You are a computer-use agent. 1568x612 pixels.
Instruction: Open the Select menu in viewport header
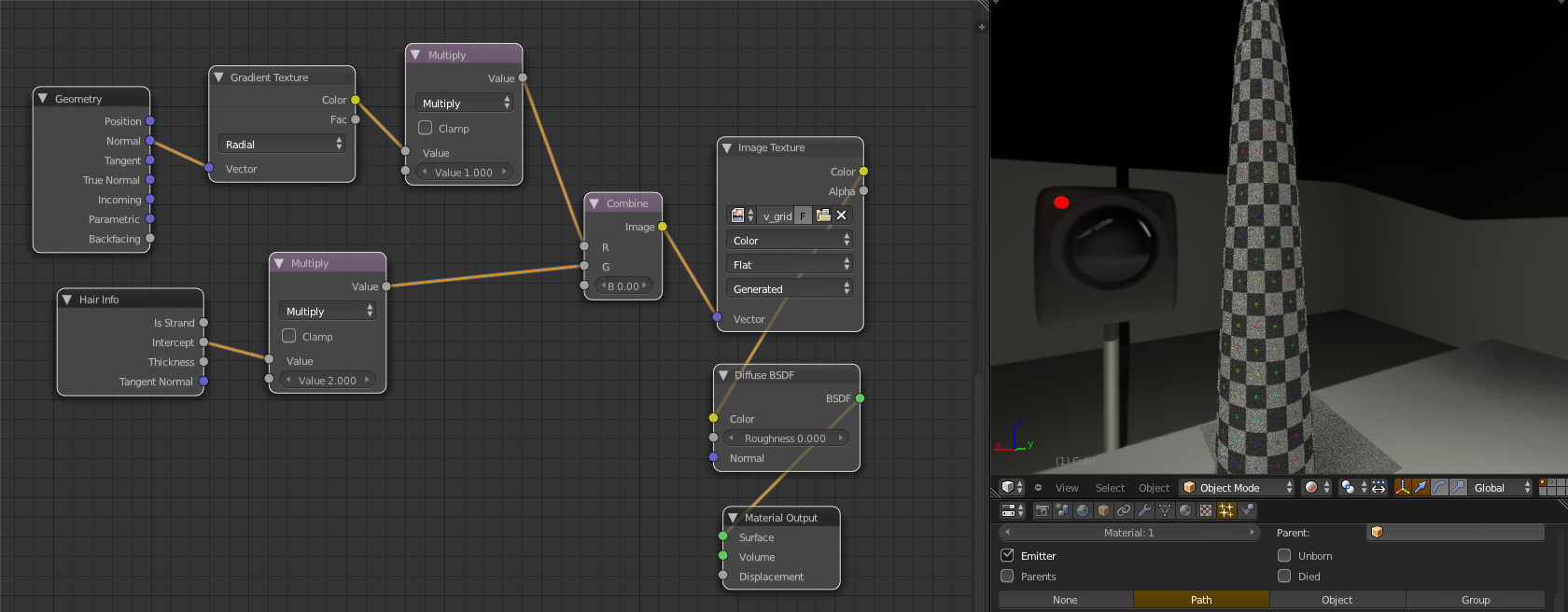pyautogui.click(x=1110, y=488)
